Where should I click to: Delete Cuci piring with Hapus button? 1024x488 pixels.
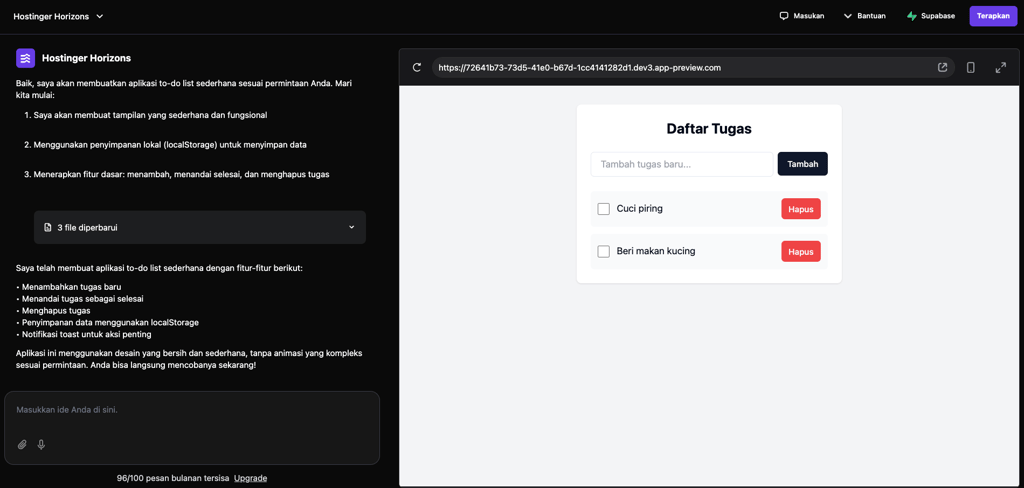pos(801,209)
